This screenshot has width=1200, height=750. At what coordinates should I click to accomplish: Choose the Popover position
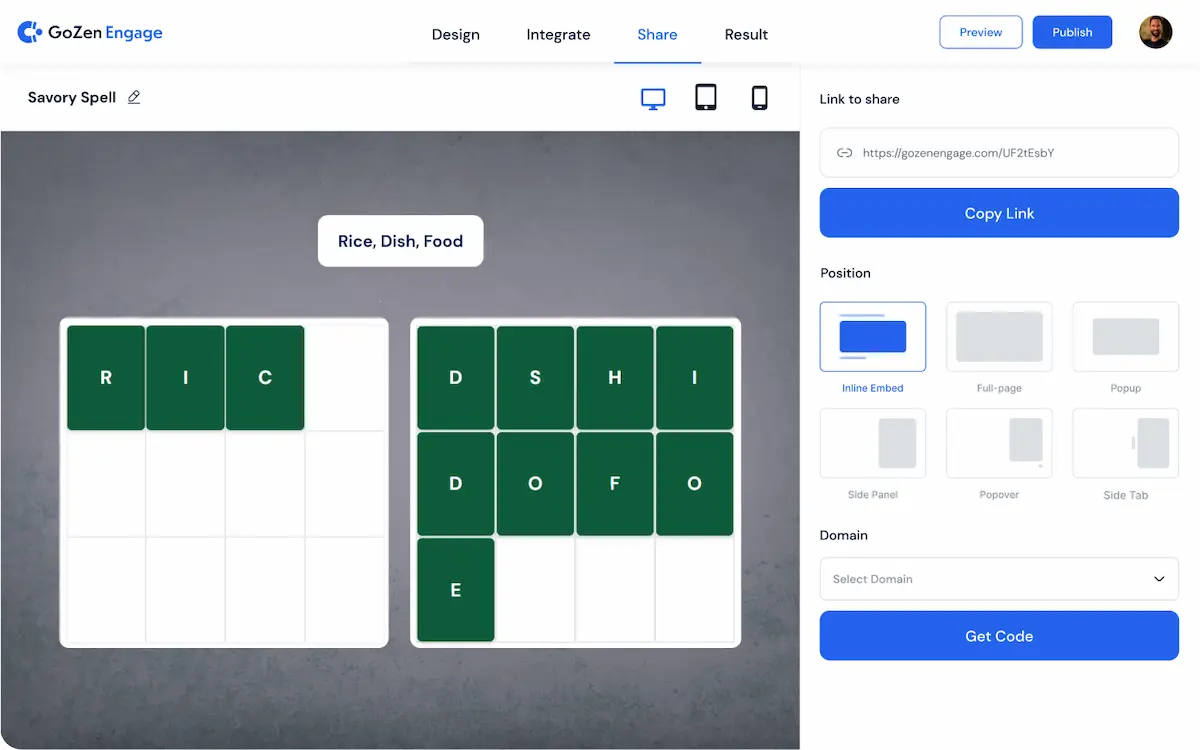pyautogui.click(x=999, y=443)
